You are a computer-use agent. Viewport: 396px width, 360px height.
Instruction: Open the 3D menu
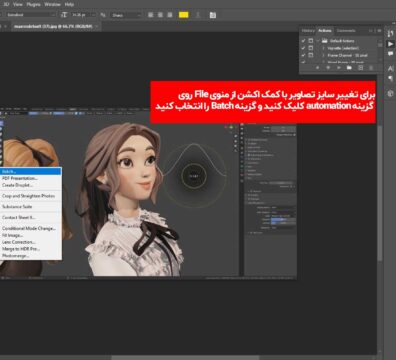pyautogui.click(x=6, y=4)
